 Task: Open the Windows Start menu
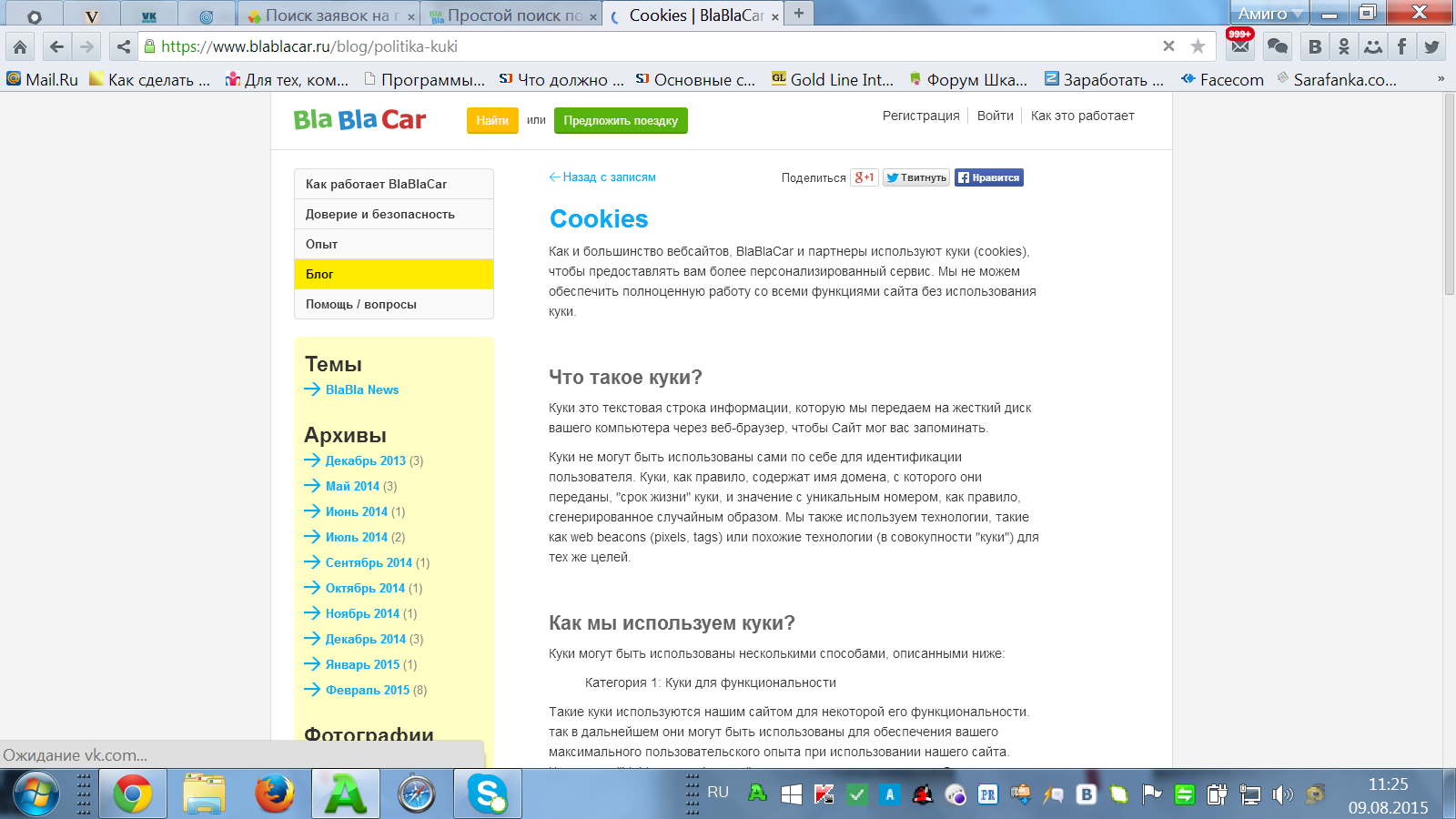click(35, 794)
